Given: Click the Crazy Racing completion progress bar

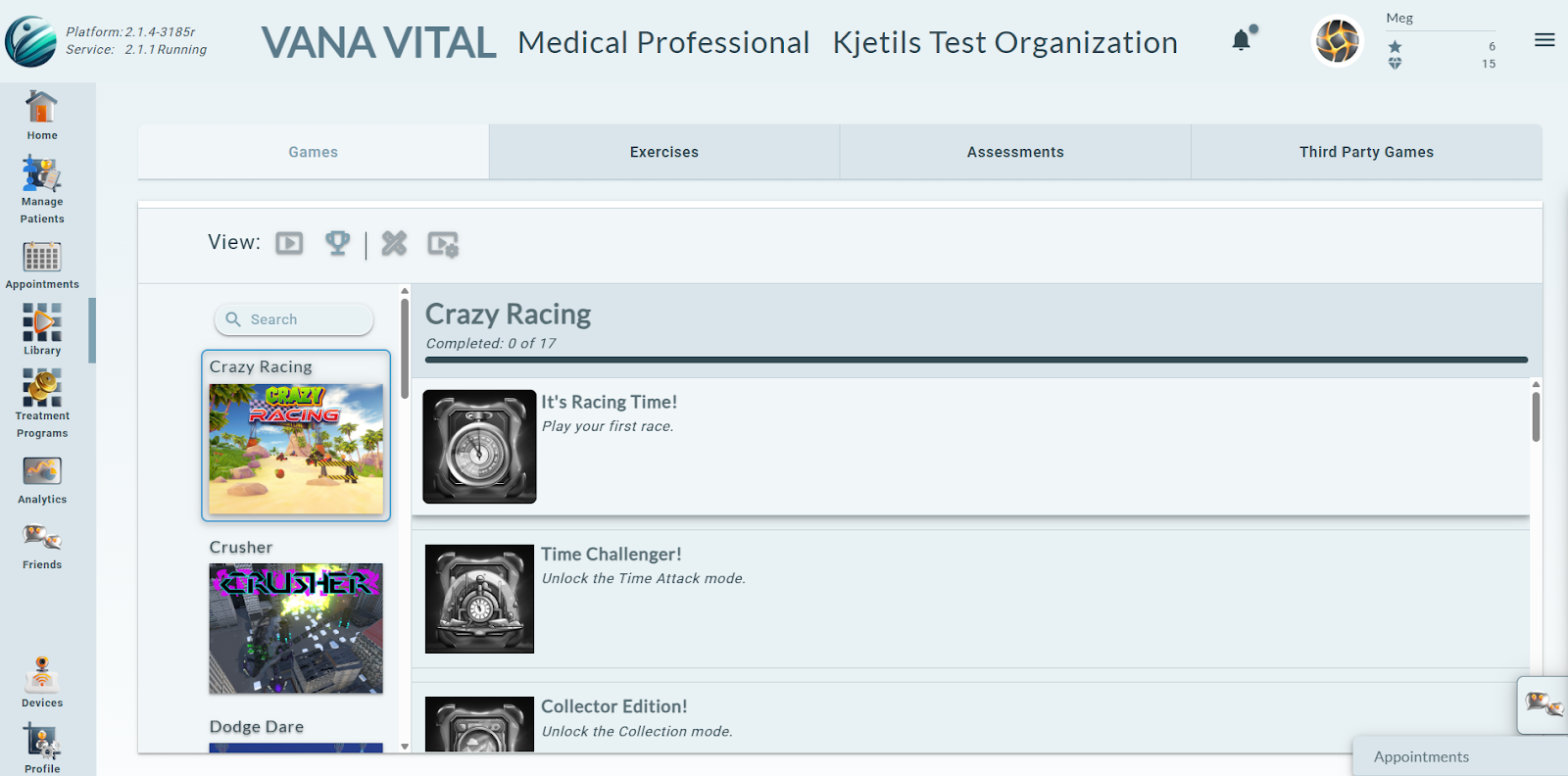Looking at the screenshot, I should (x=976, y=360).
